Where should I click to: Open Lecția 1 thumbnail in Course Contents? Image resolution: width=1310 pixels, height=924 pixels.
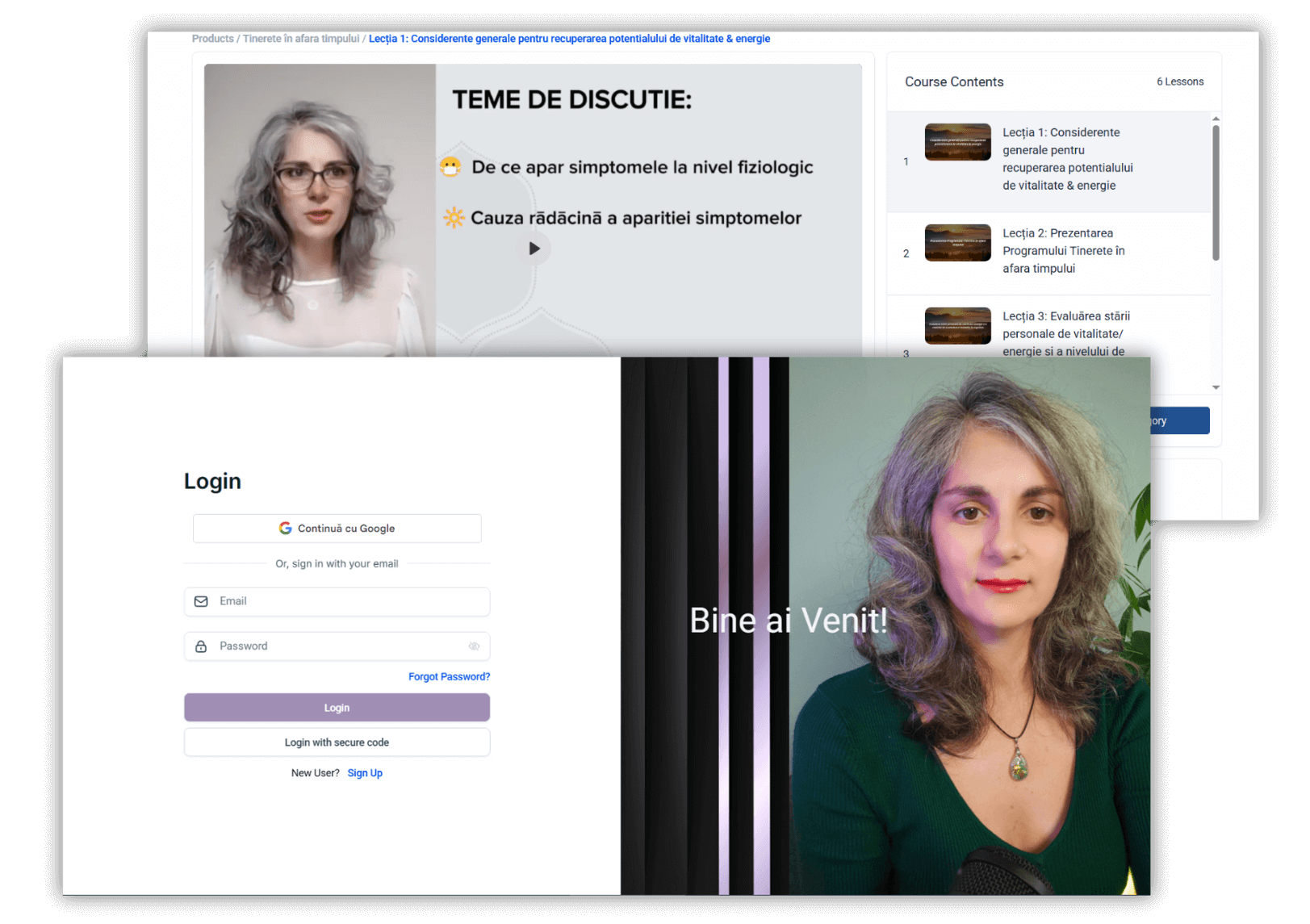click(957, 142)
